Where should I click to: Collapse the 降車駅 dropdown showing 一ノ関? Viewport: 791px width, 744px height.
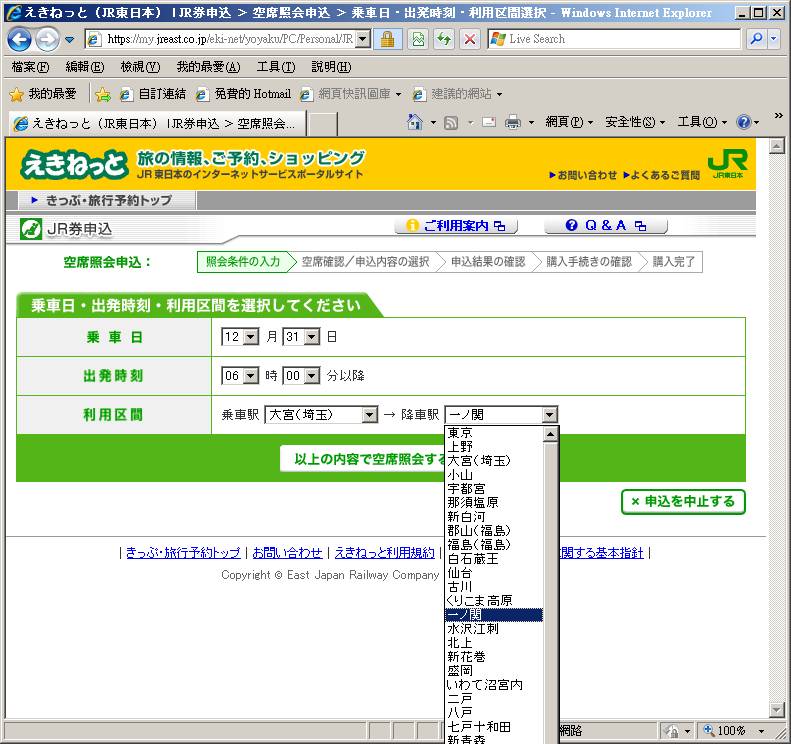coord(501,415)
